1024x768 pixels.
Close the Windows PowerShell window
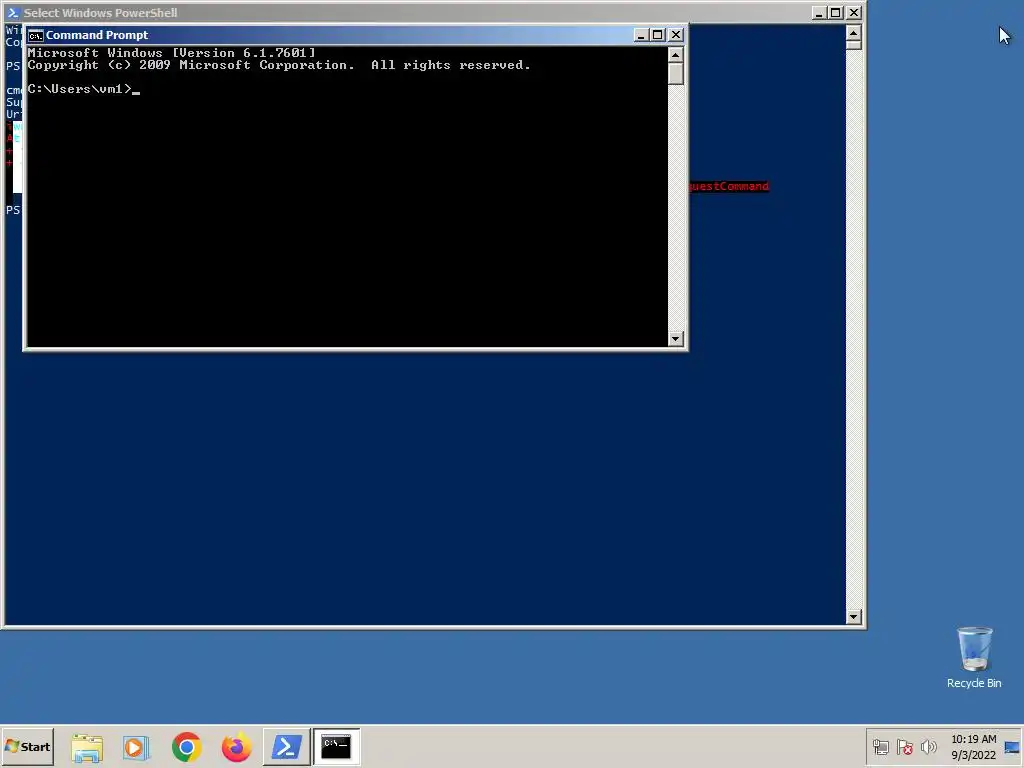pyautogui.click(x=854, y=12)
